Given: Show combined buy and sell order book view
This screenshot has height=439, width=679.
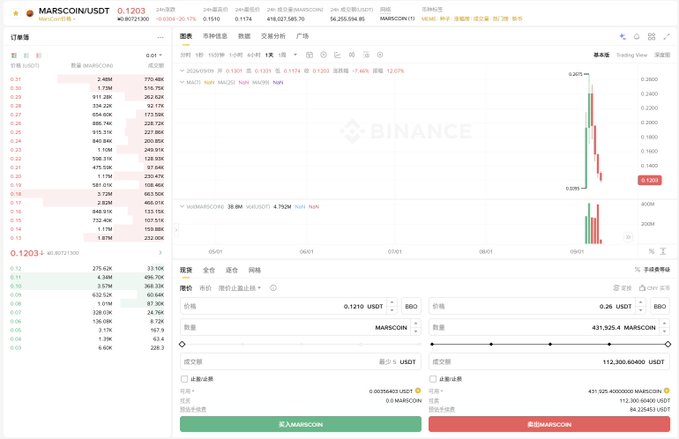Looking at the screenshot, I should coord(14,55).
